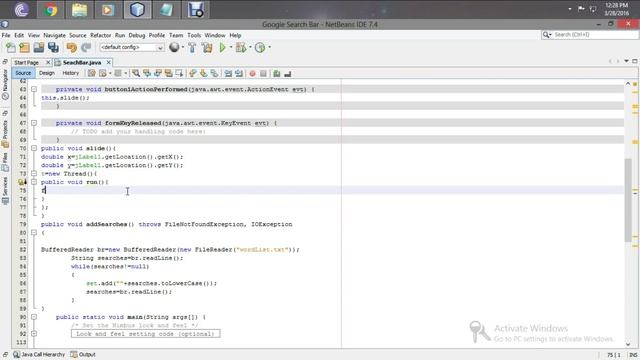Screen dimensions: 640x360
Task: Open the Output window
Action: (x=83, y=355)
